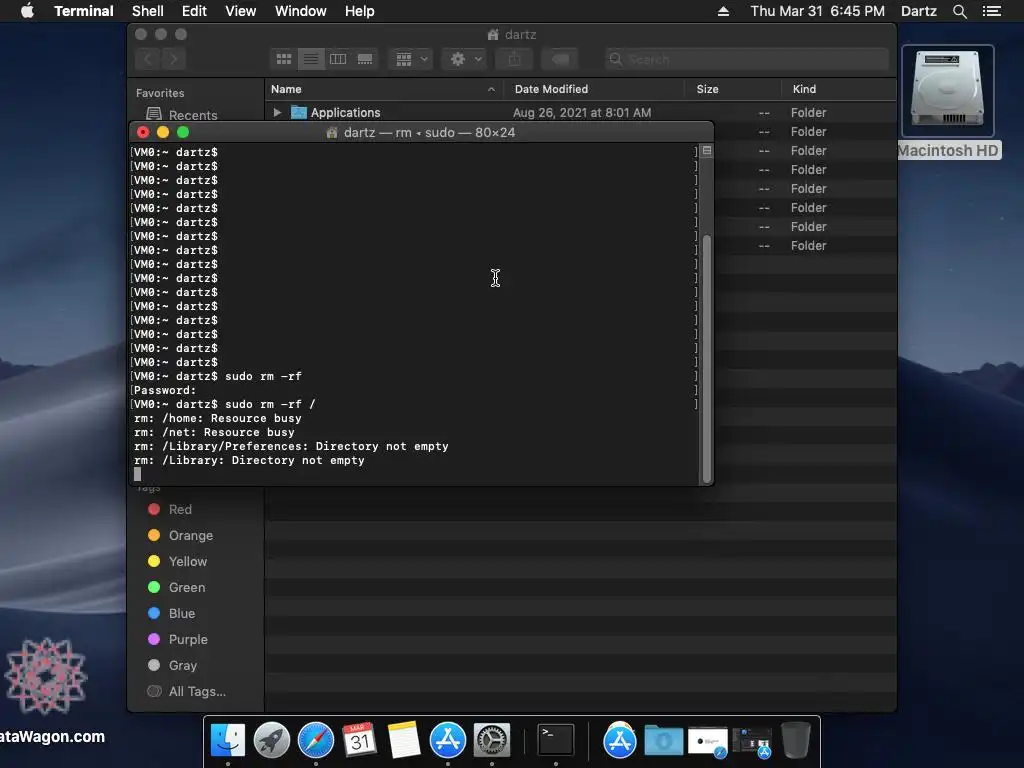Open the Trash in Dock
1024x768 pixels.
(795, 741)
